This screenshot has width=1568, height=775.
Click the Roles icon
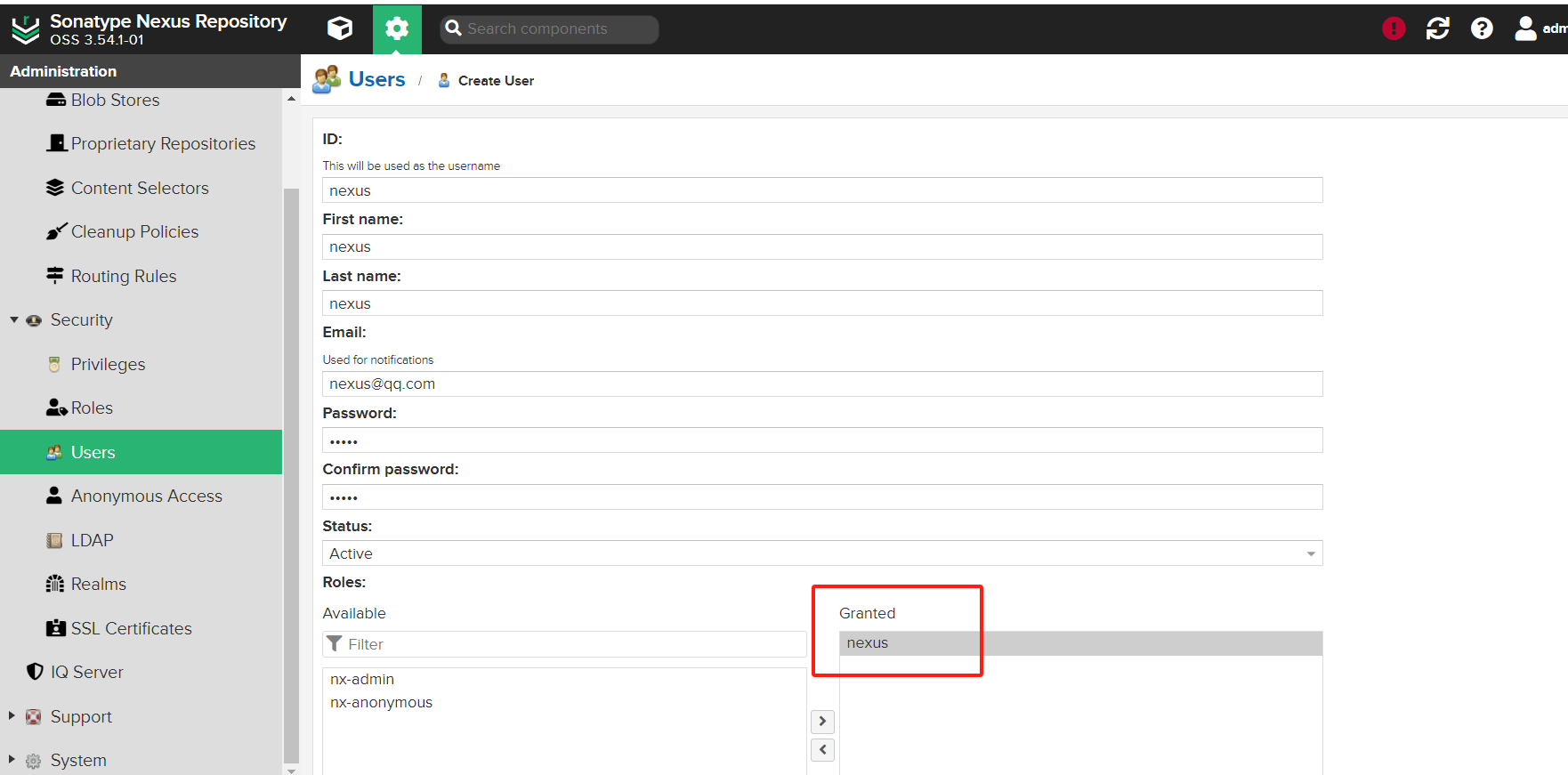pyautogui.click(x=57, y=408)
